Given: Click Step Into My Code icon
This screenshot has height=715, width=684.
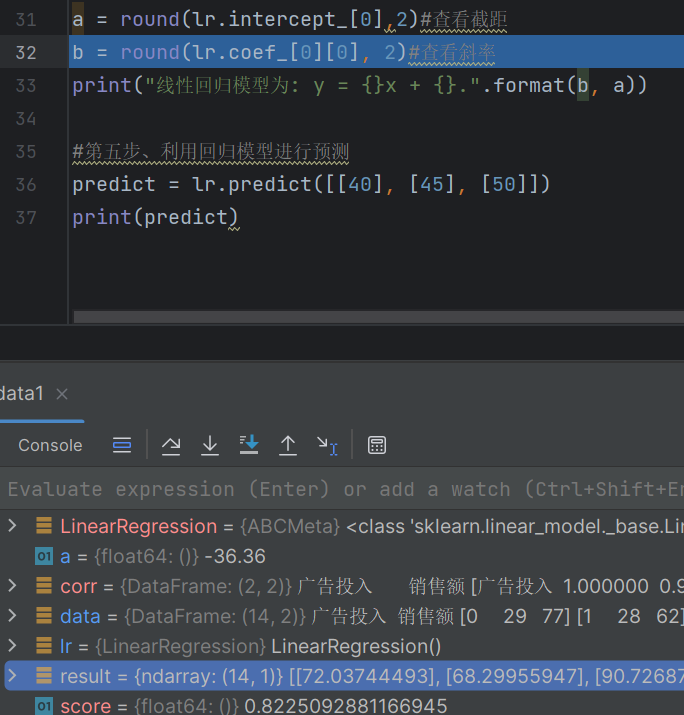Looking at the screenshot, I should click(x=249, y=444).
